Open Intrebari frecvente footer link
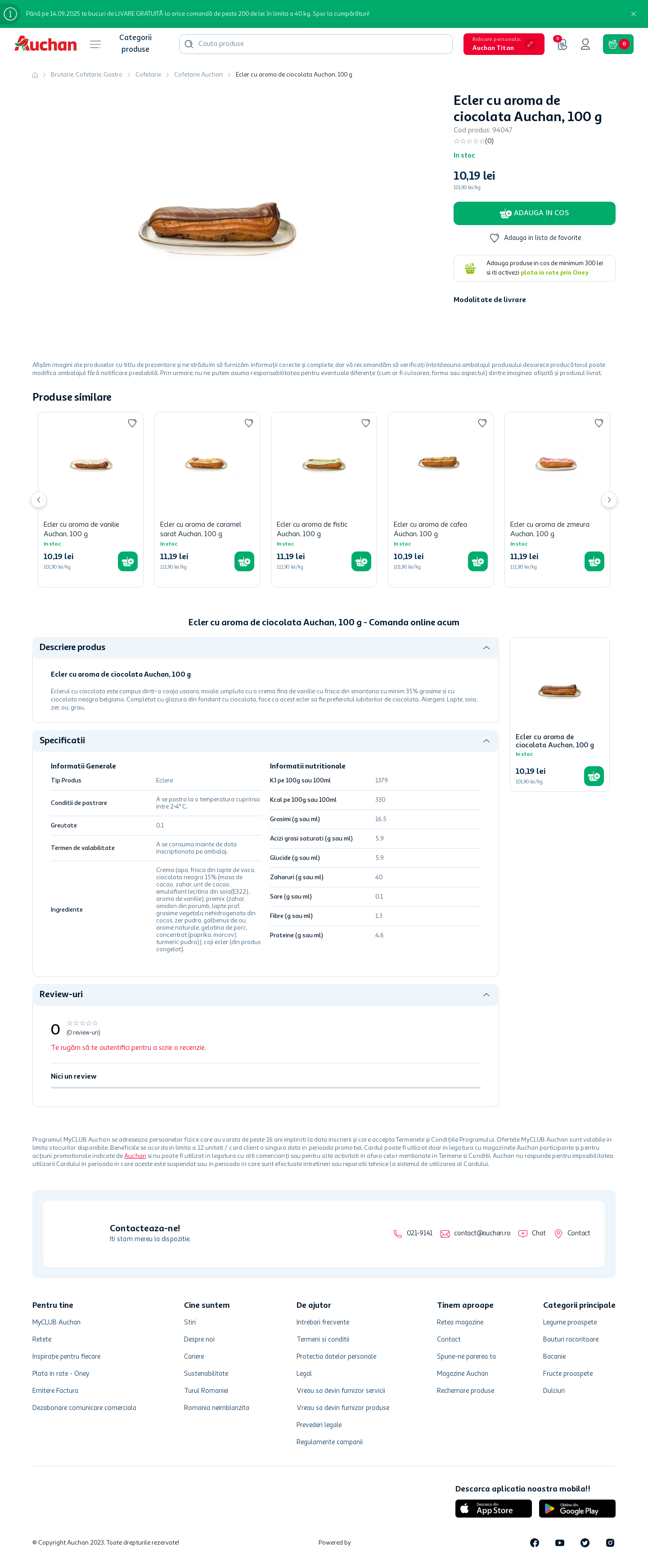The height and width of the screenshot is (1568, 648). coord(323,1322)
